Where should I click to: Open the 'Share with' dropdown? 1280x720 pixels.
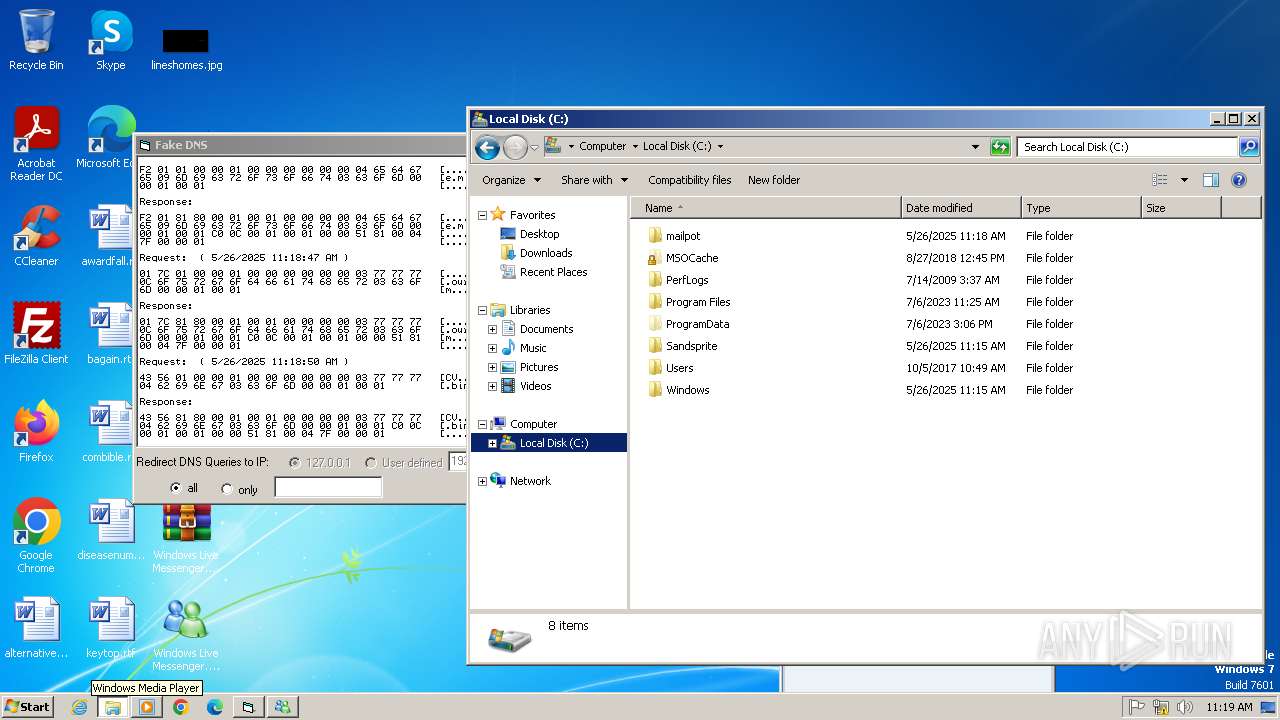pyautogui.click(x=594, y=180)
